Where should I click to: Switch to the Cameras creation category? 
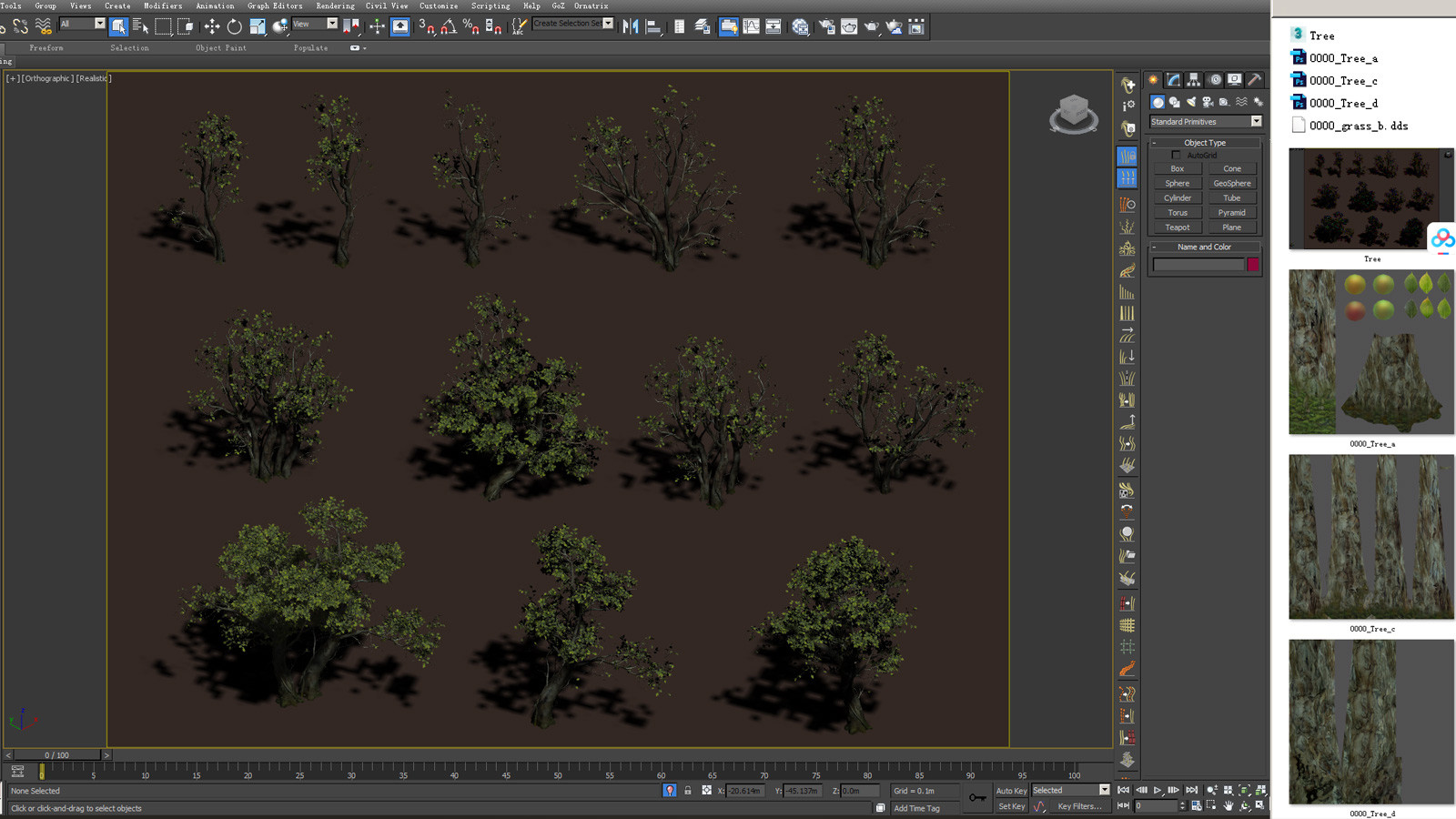point(1208,102)
